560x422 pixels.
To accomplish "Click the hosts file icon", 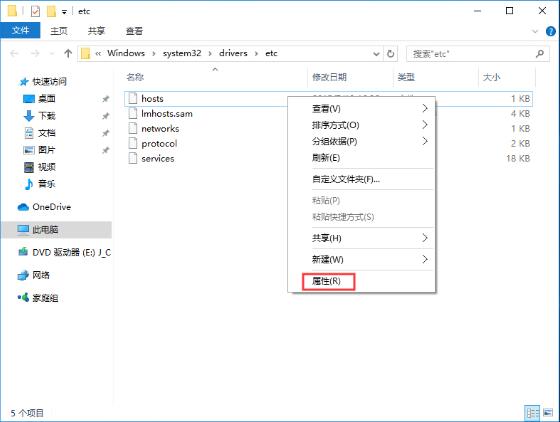I will (x=133, y=98).
